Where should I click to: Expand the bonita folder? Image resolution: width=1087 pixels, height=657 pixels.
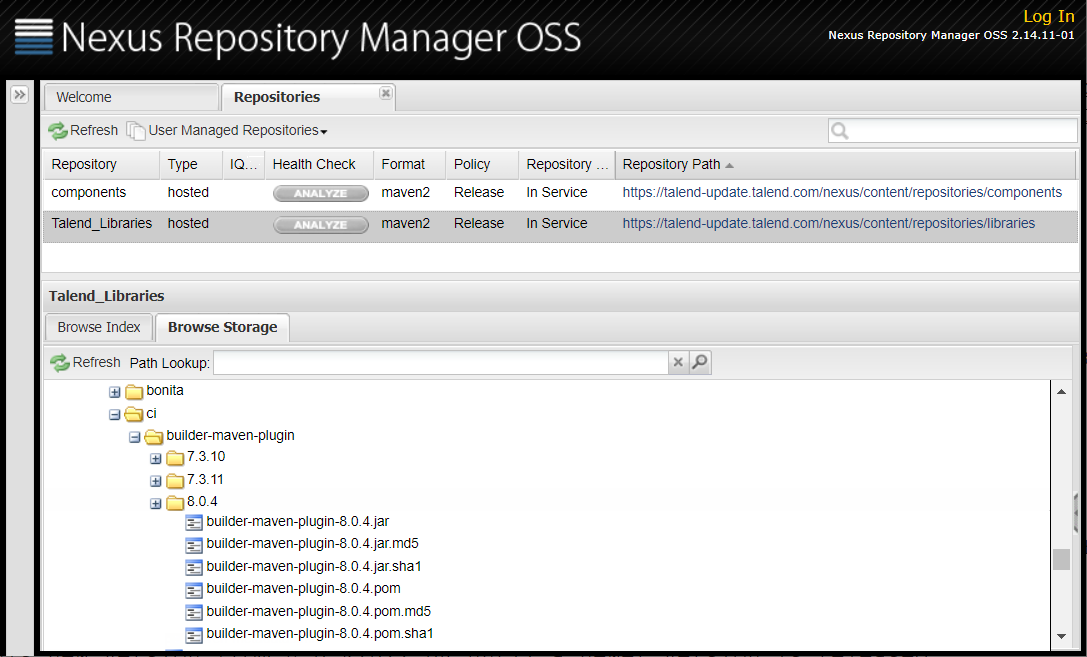coord(115,392)
